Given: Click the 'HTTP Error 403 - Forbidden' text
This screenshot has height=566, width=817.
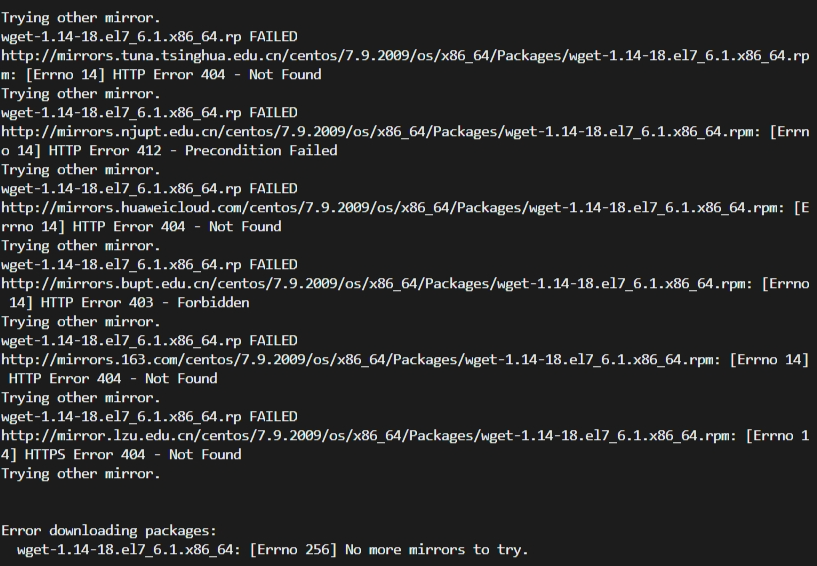Looking at the screenshot, I should pos(145,303).
